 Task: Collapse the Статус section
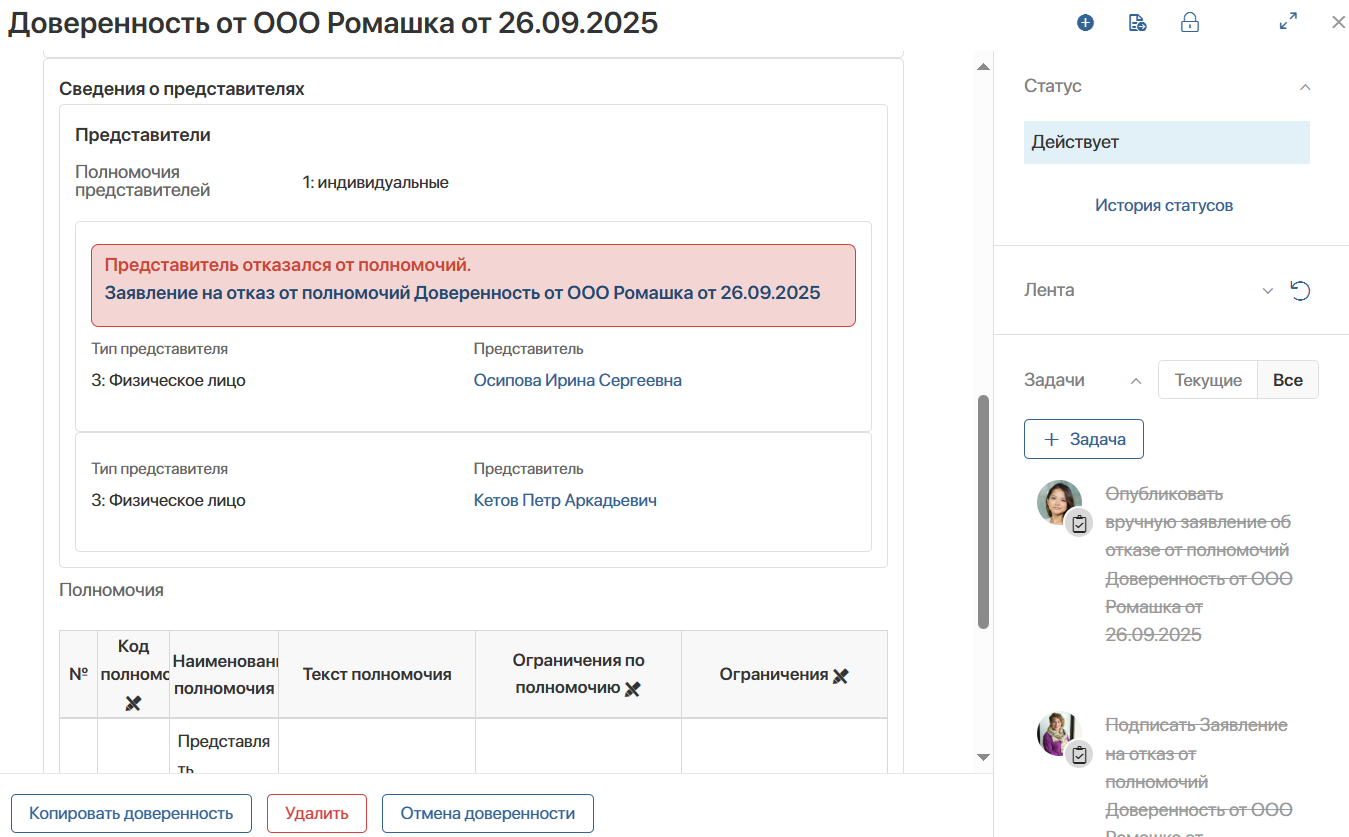[1304, 87]
